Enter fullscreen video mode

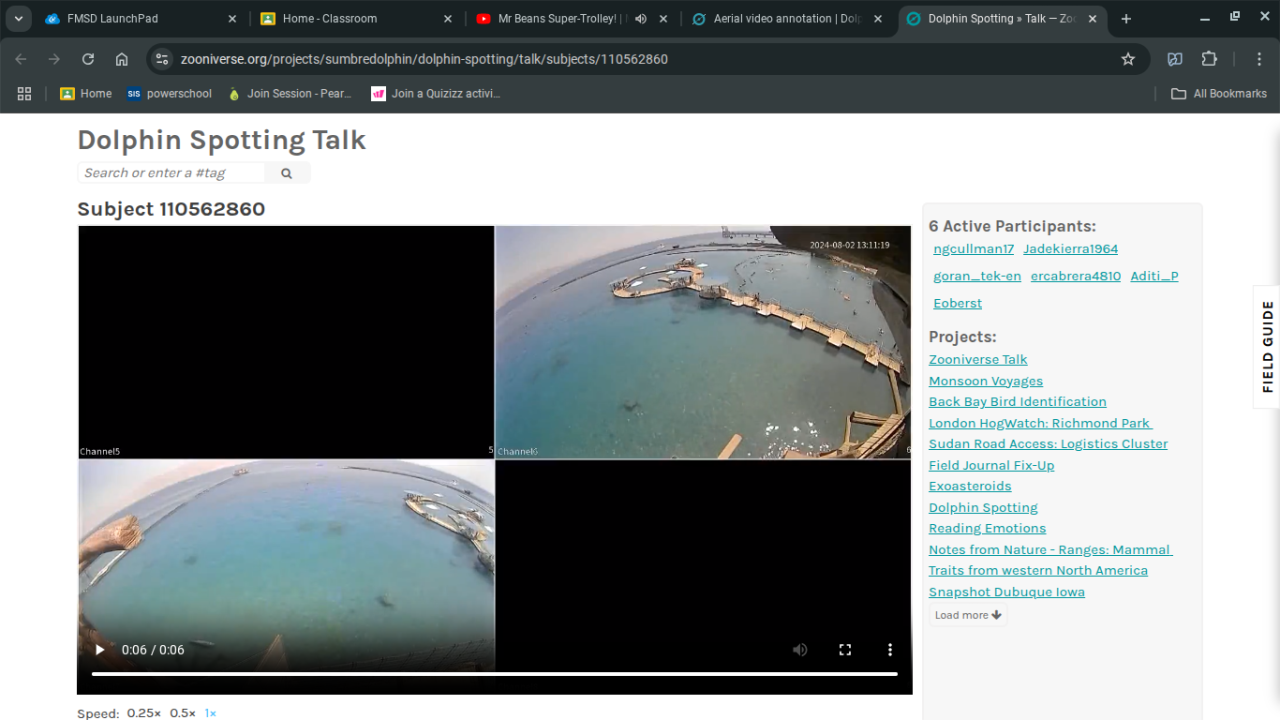[x=845, y=650]
